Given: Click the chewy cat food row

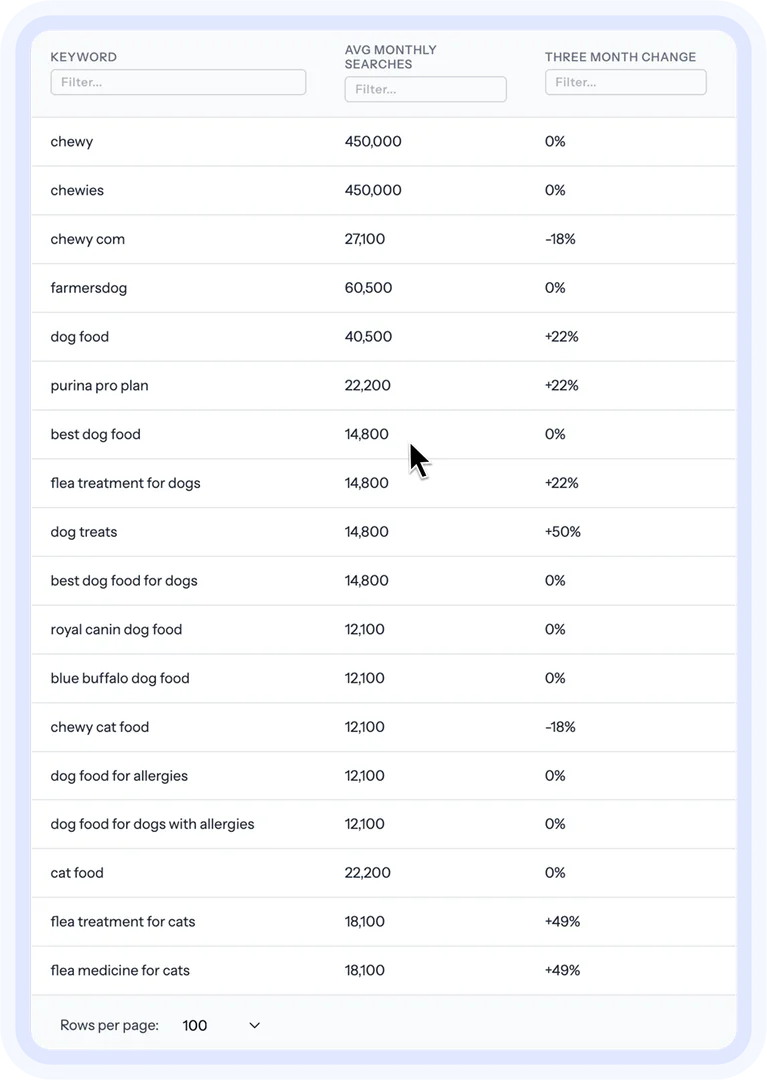Looking at the screenshot, I should point(99,727).
